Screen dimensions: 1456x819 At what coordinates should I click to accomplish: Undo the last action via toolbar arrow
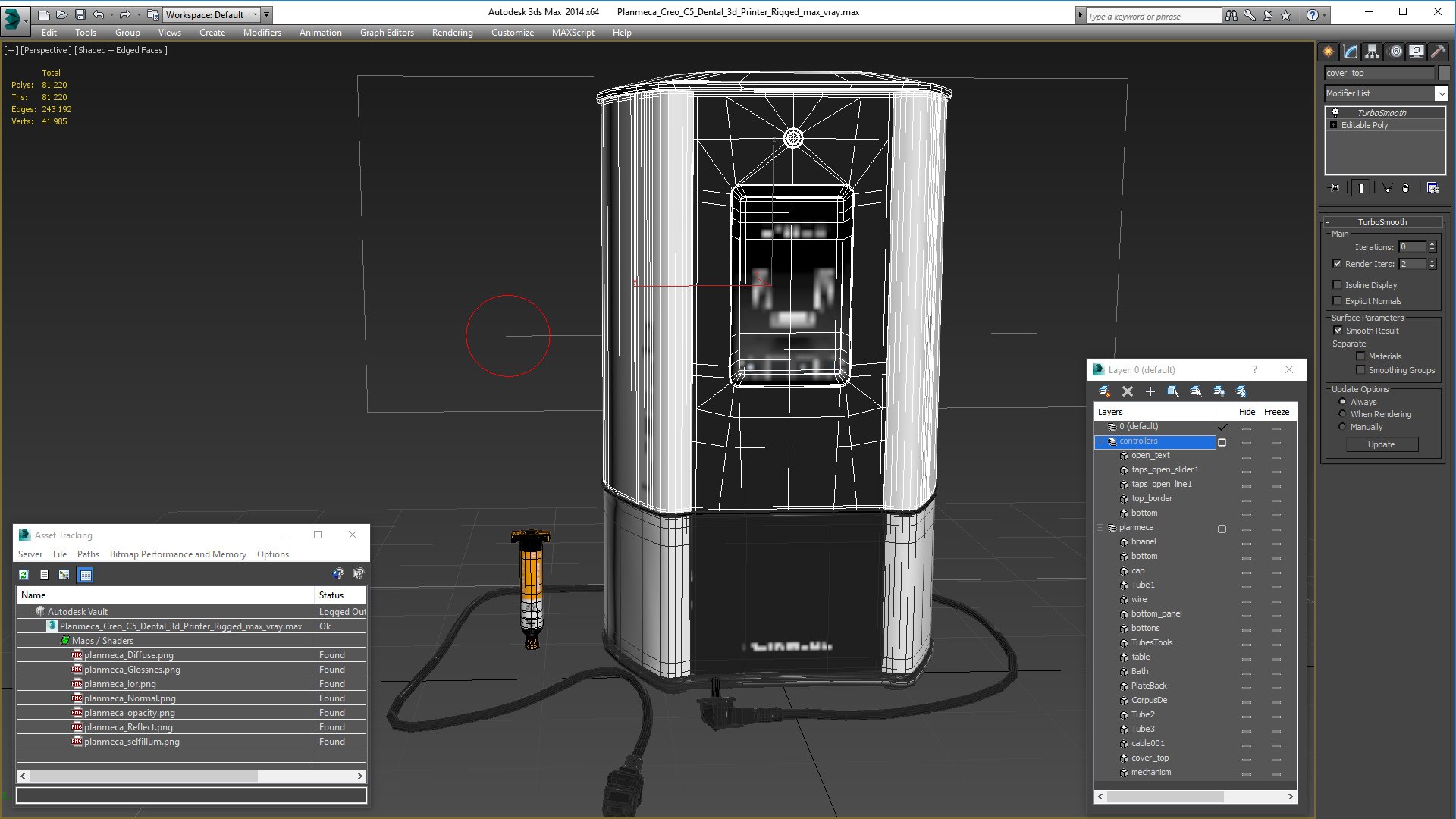(99, 14)
